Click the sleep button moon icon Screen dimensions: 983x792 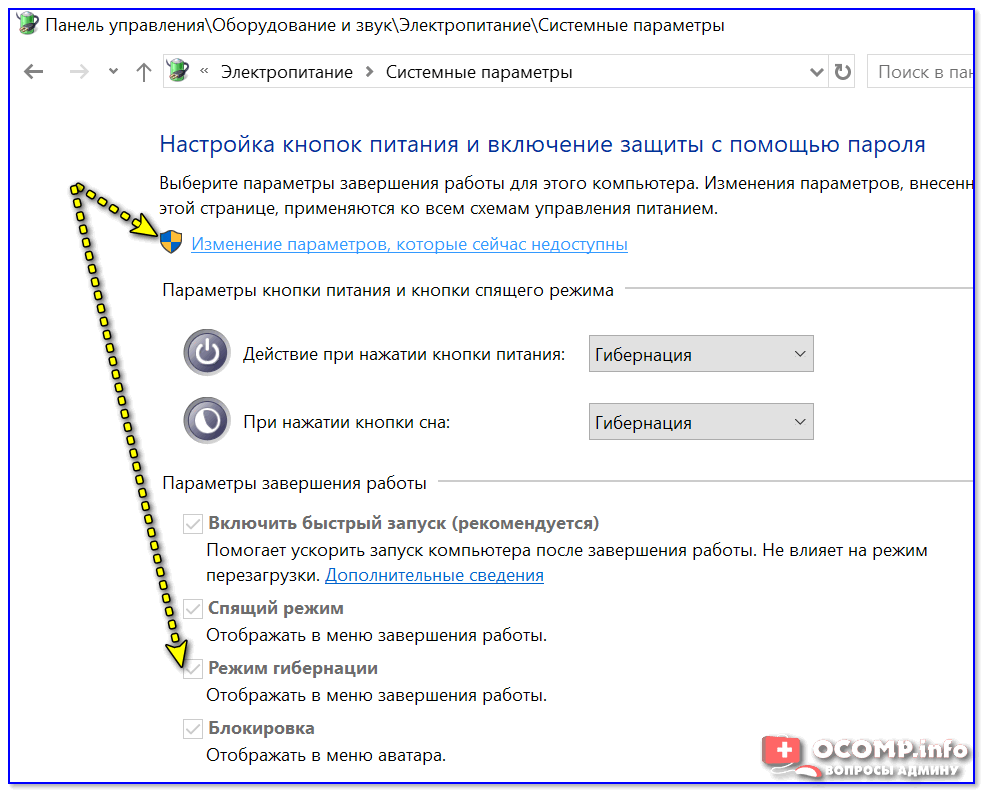pos(207,421)
